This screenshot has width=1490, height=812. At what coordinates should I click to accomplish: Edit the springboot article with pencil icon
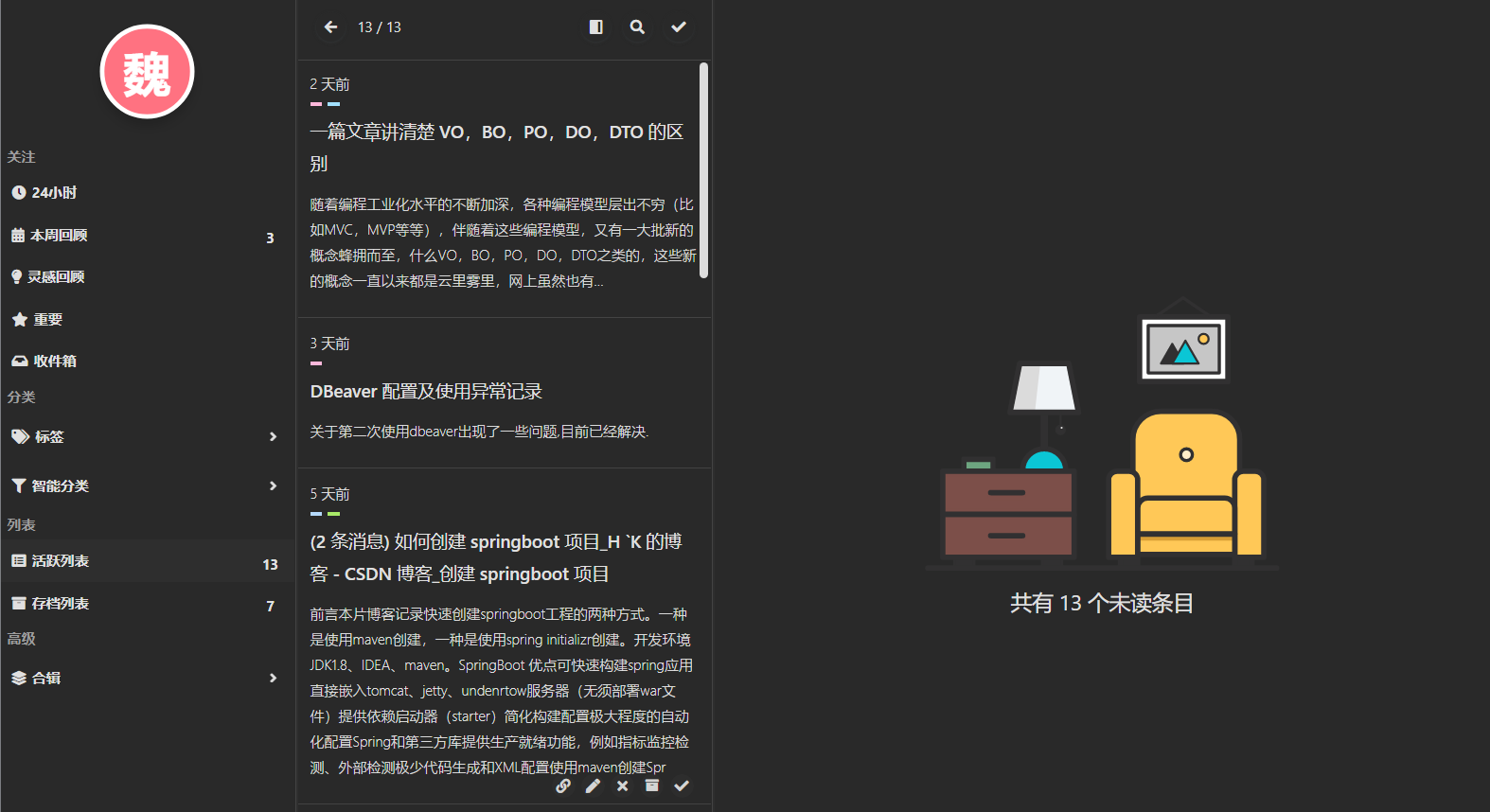[593, 786]
